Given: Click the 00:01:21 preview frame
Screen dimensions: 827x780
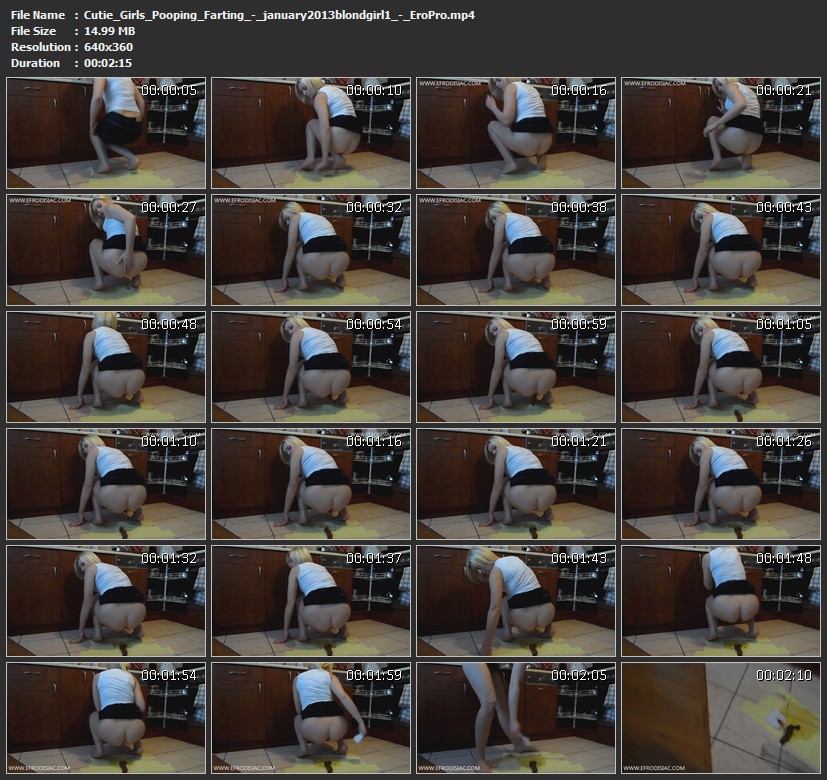Looking at the screenshot, I should [x=515, y=484].
